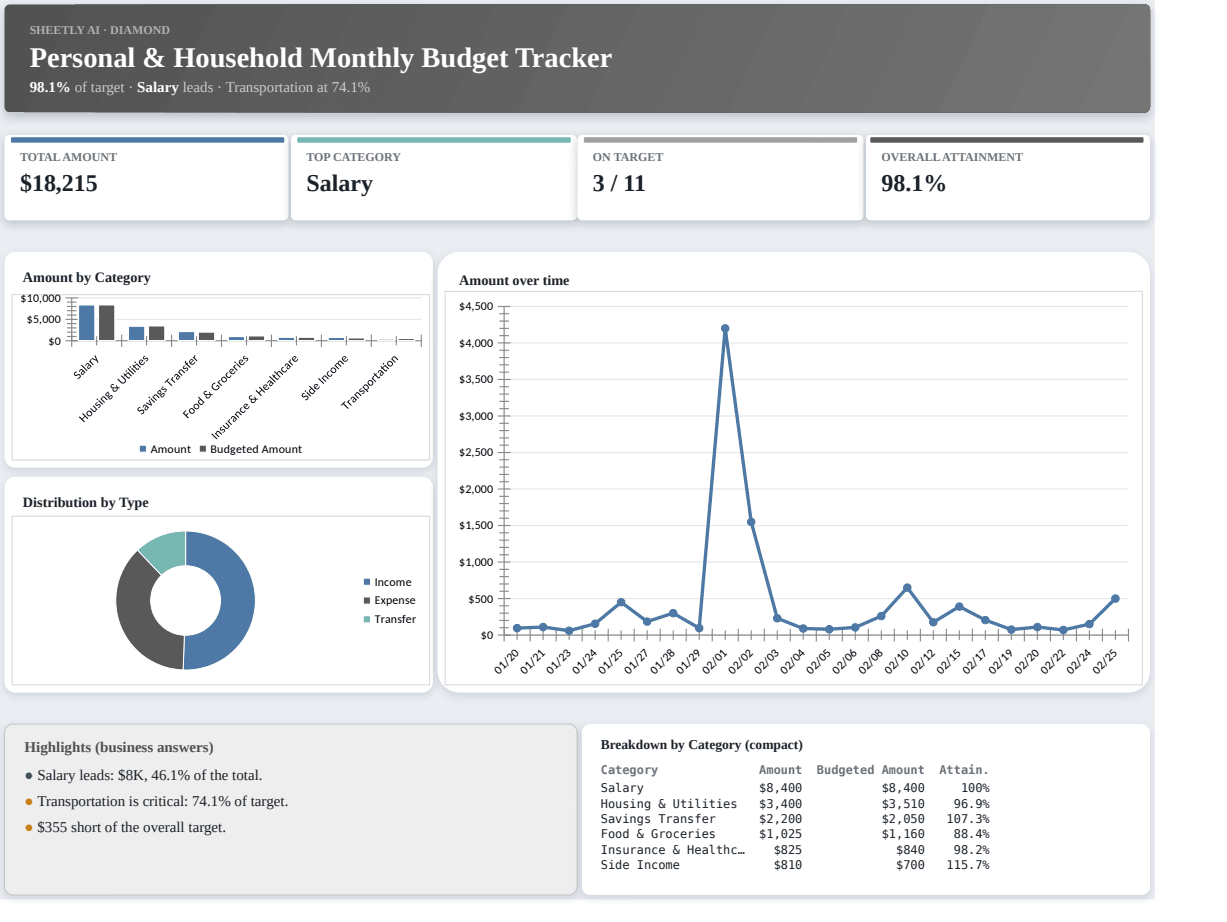Click the dark Salary Budgeted Amount bar
Screen dimensions: 1227x922
pyautogui.click(x=106, y=323)
